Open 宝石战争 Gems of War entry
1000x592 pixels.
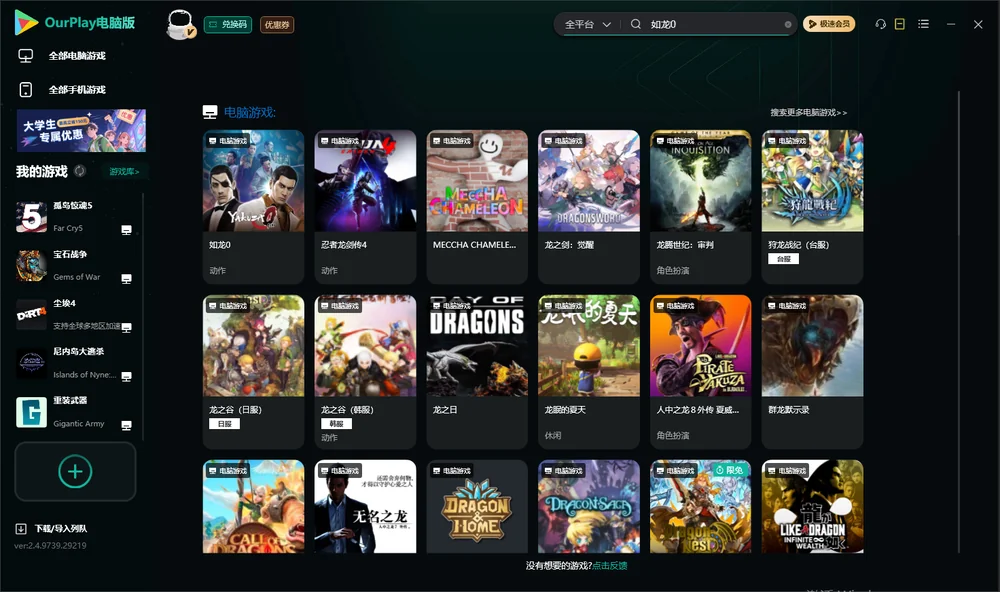click(75, 265)
